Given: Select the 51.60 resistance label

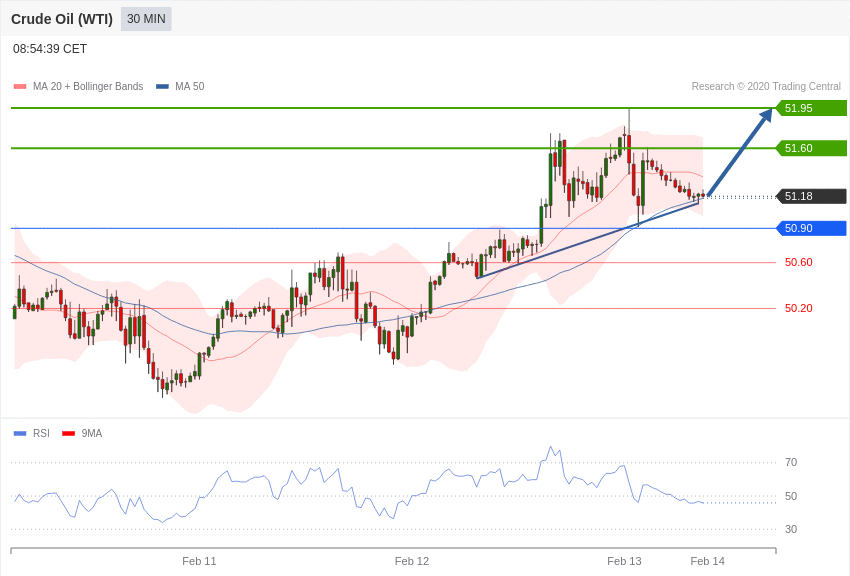Looking at the screenshot, I should [x=812, y=148].
